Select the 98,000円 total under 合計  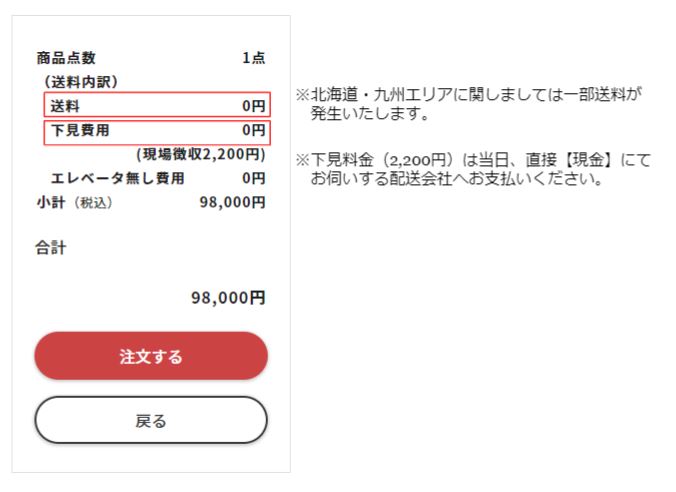click(228, 297)
